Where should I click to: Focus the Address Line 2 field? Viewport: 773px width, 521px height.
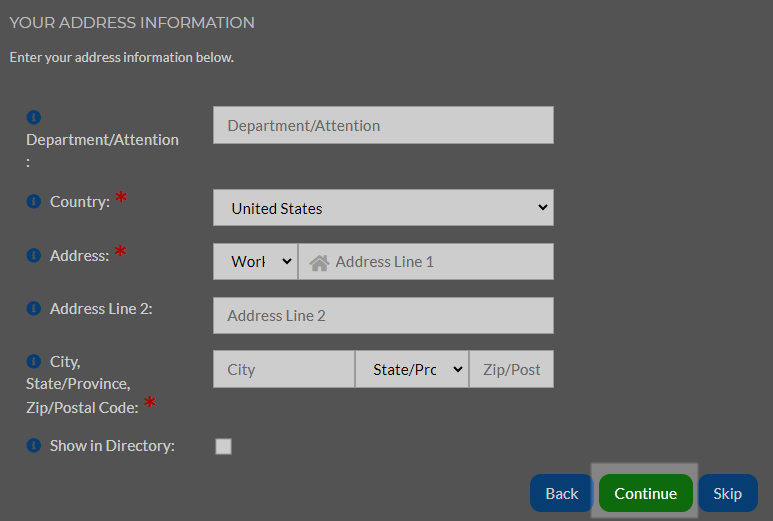tap(383, 315)
